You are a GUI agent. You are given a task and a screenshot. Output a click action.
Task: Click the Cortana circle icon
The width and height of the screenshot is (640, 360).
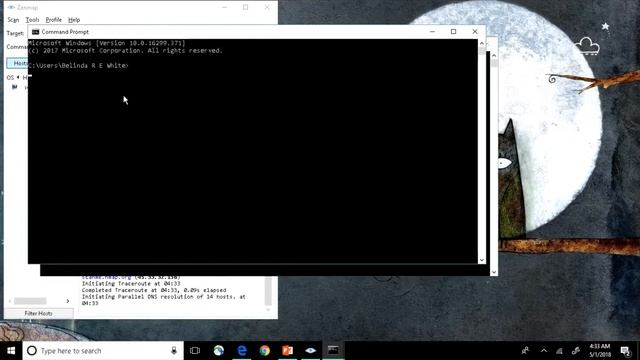[32, 351]
